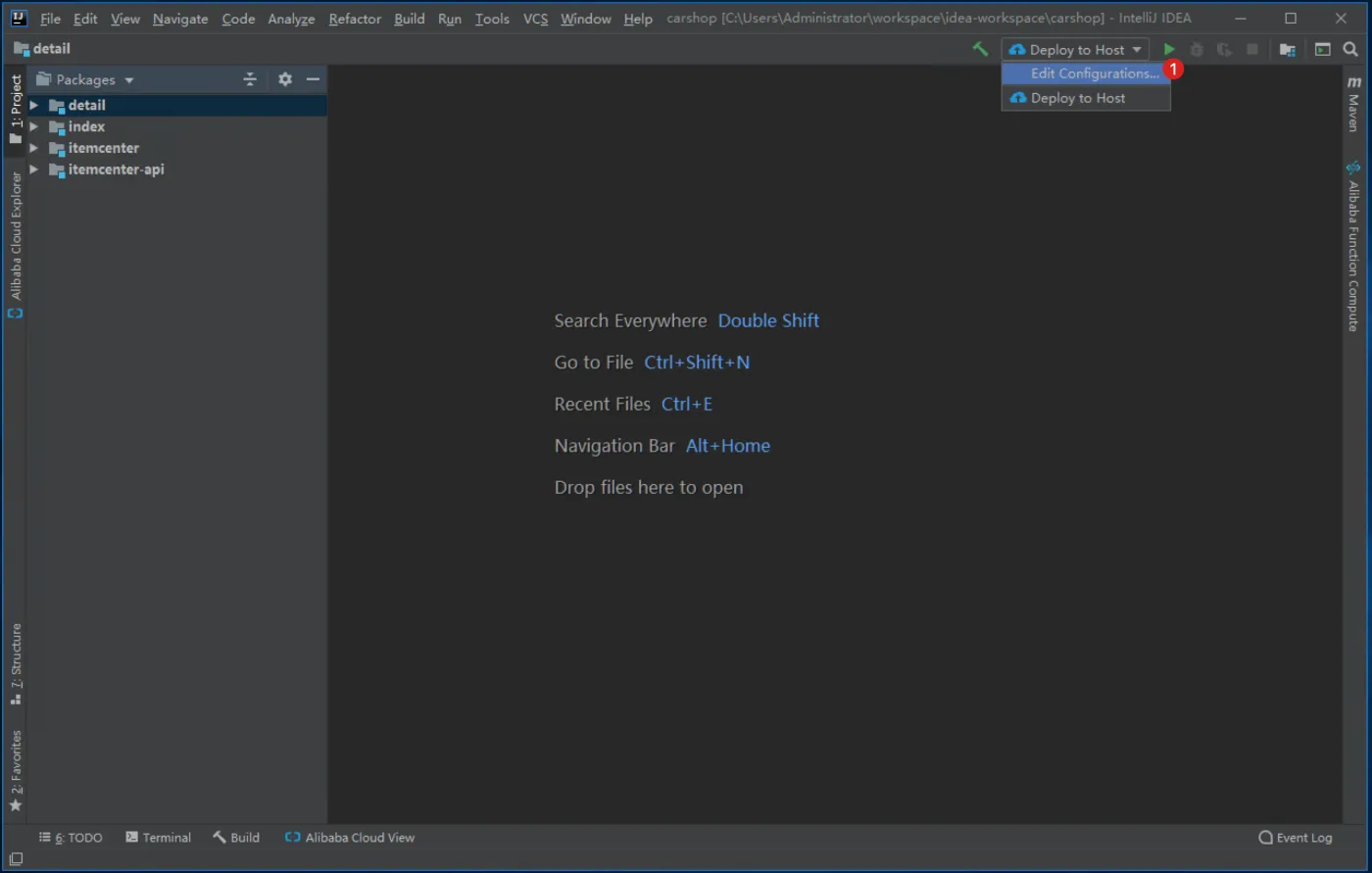Open the Edit menu
This screenshot has height=873, width=1372.
[85, 19]
